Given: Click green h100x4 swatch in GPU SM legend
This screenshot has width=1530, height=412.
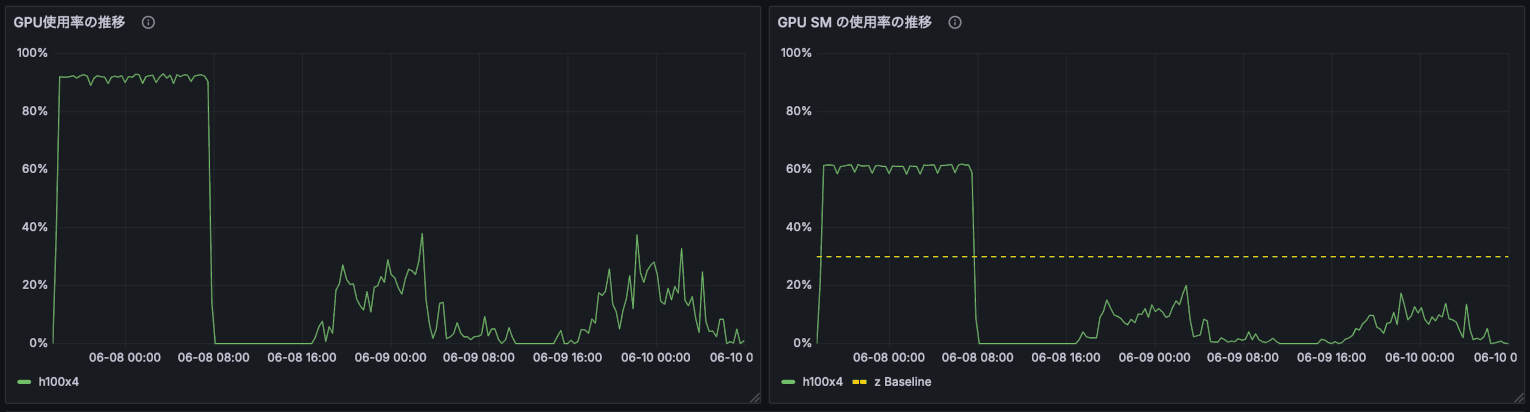Looking at the screenshot, I should [789, 381].
